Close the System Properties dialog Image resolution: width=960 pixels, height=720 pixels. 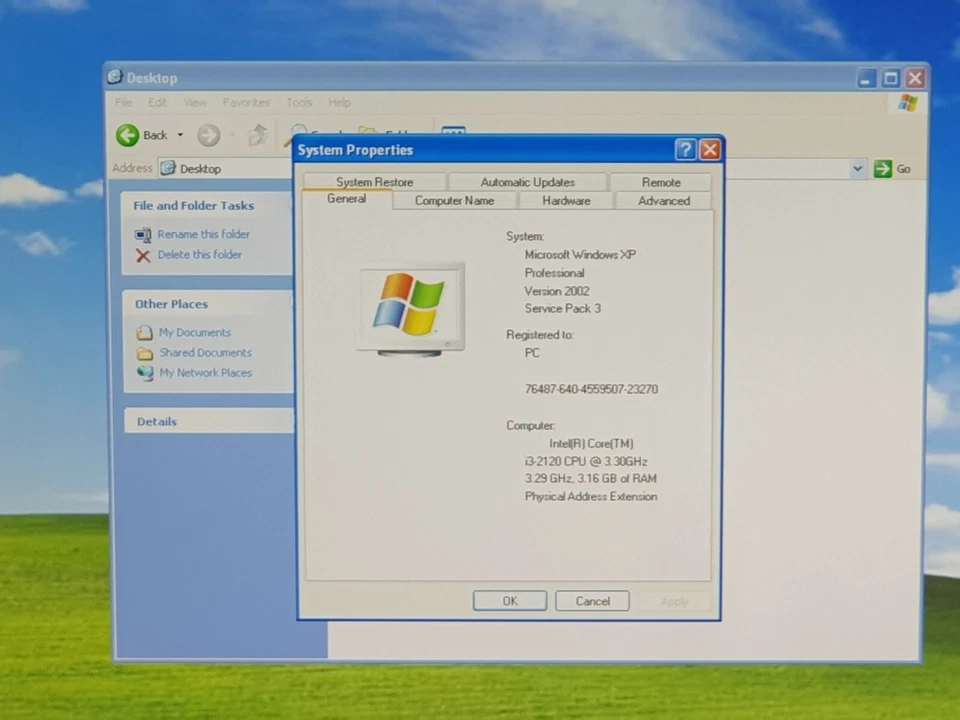710,149
